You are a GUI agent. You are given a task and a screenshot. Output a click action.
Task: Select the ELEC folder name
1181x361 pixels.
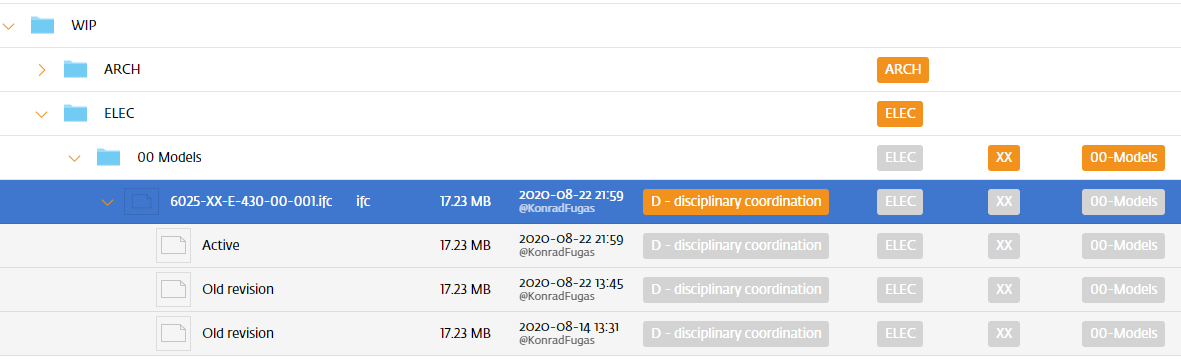(x=119, y=114)
